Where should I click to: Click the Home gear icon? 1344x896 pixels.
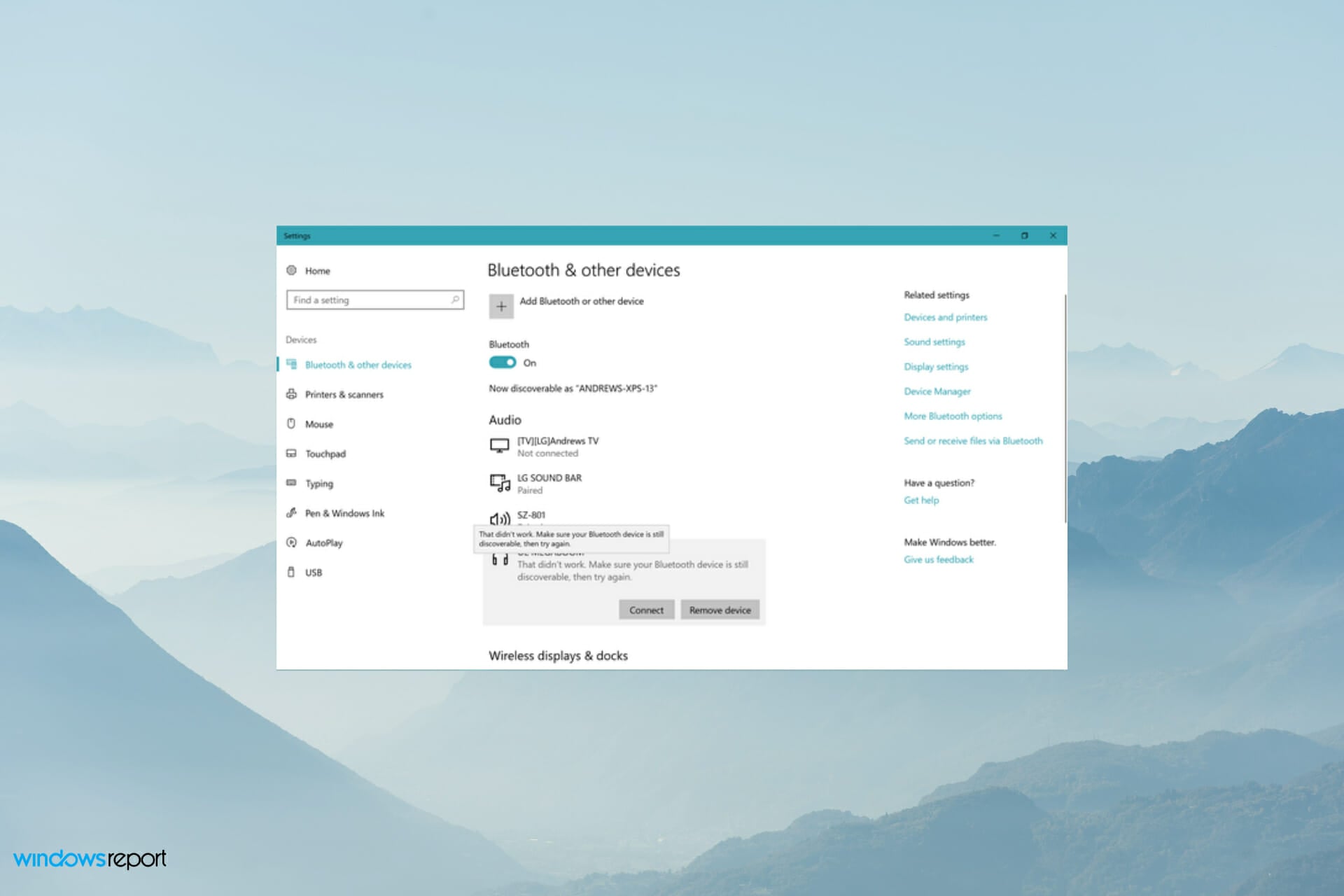[x=291, y=270]
